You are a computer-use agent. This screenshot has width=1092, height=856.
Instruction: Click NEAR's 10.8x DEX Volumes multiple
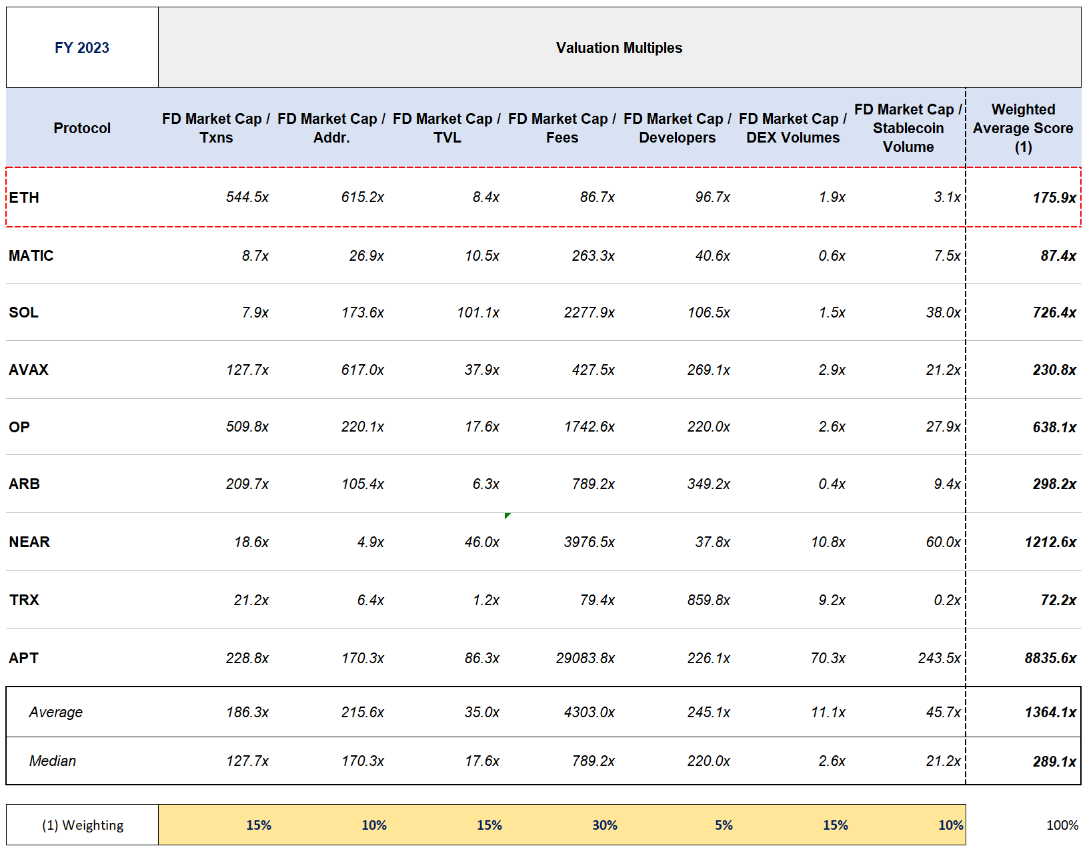[828, 542]
